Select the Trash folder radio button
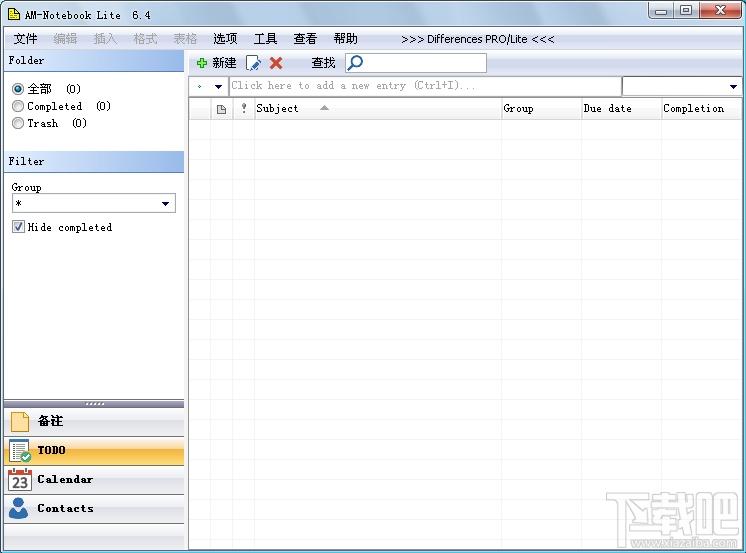Viewport: 746px width, 553px height. 18,123
